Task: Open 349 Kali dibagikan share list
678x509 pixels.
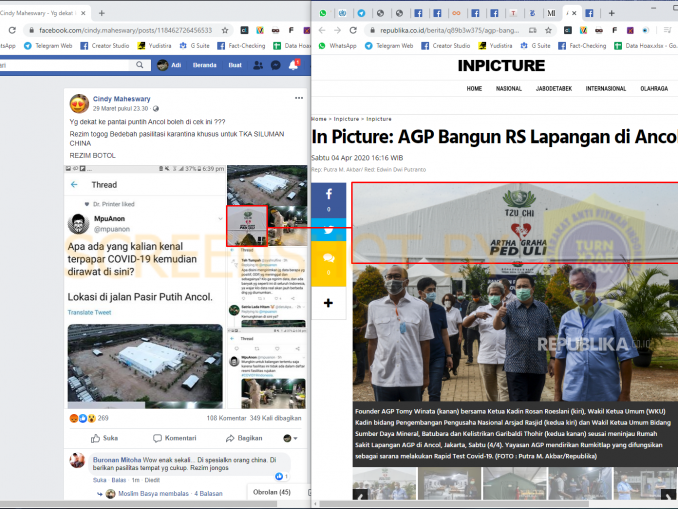Action: pyautogui.click(x=275, y=418)
